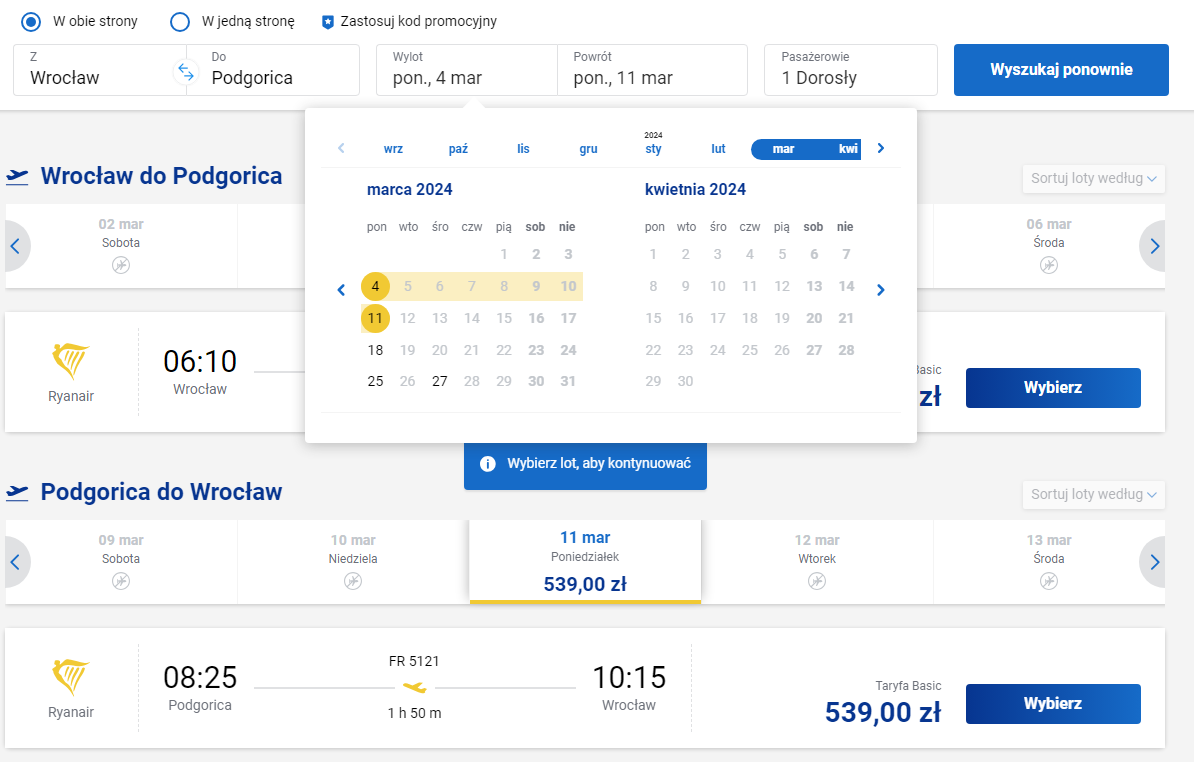Select 'wrz' month tab in calendar
Viewport: 1194px width, 762px height.
(x=394, y=149)
